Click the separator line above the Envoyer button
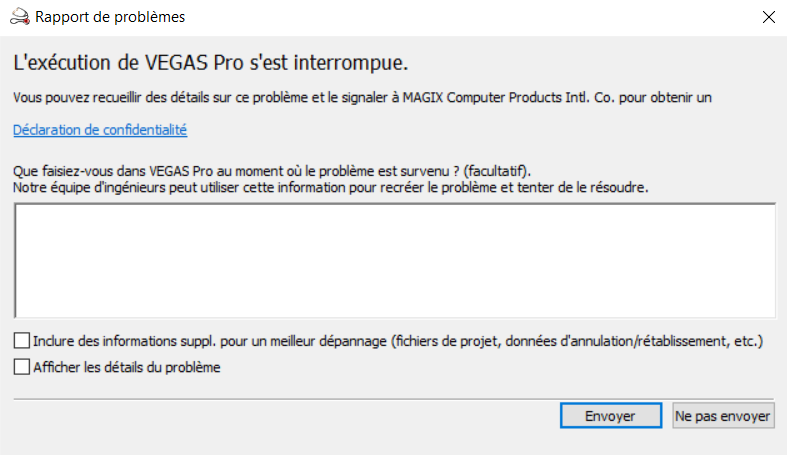 click(x=394, y=399)
